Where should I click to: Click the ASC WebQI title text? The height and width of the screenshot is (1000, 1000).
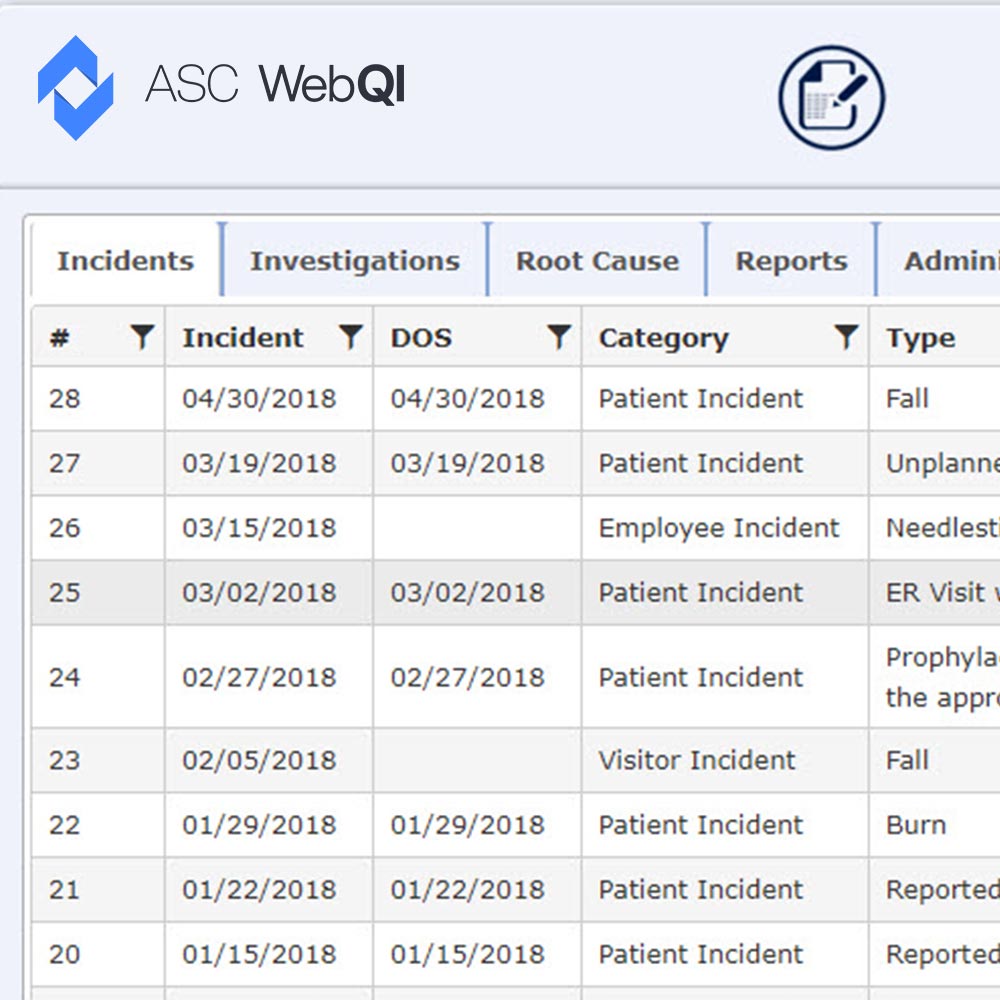click(275, 84)
